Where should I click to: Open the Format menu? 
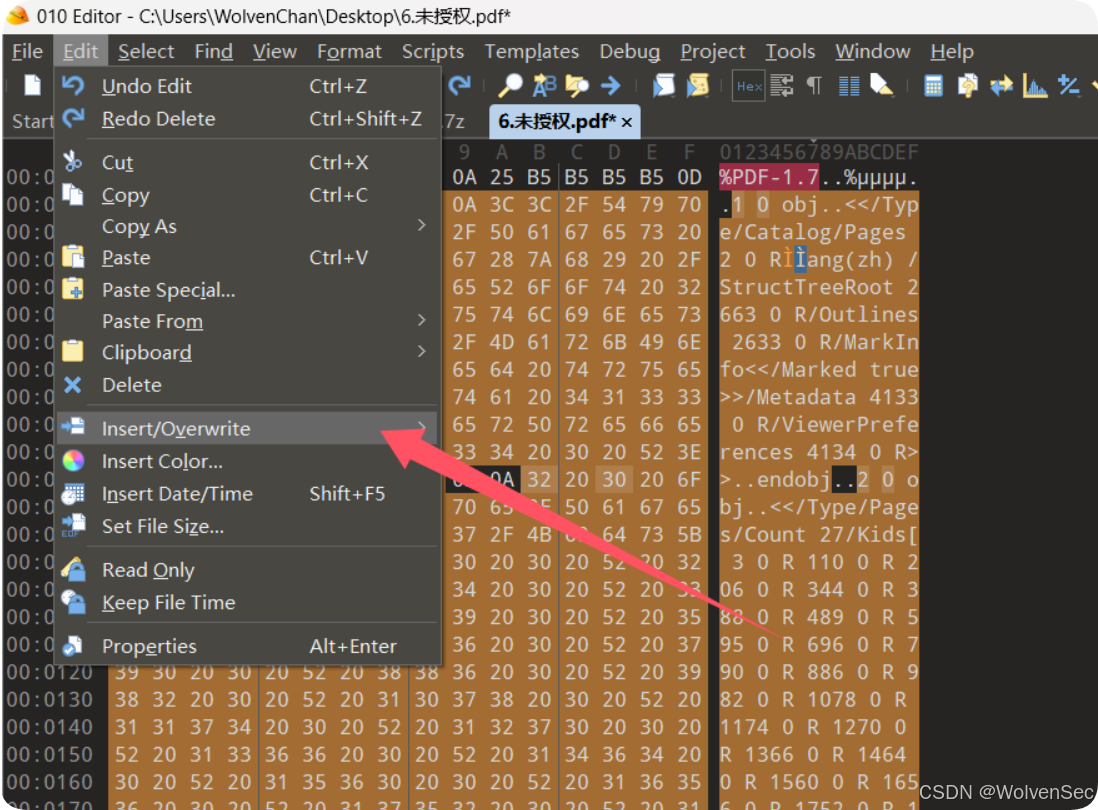349,51
